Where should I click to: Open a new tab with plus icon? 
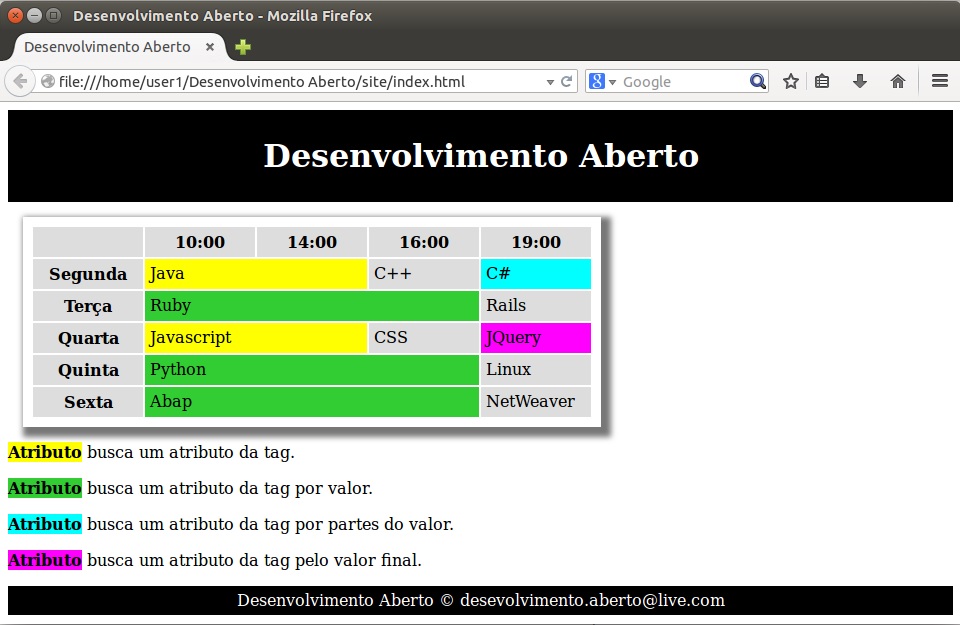pos(243,47)
